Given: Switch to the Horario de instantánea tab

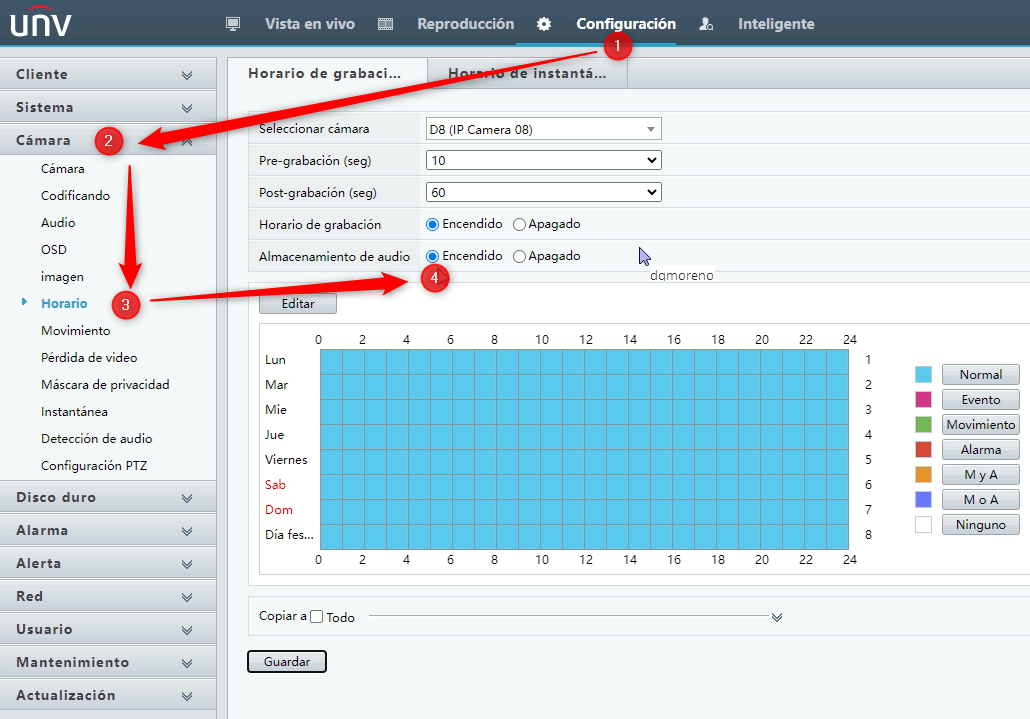Looking at the screenshot, I should click(x=527, y=73).
